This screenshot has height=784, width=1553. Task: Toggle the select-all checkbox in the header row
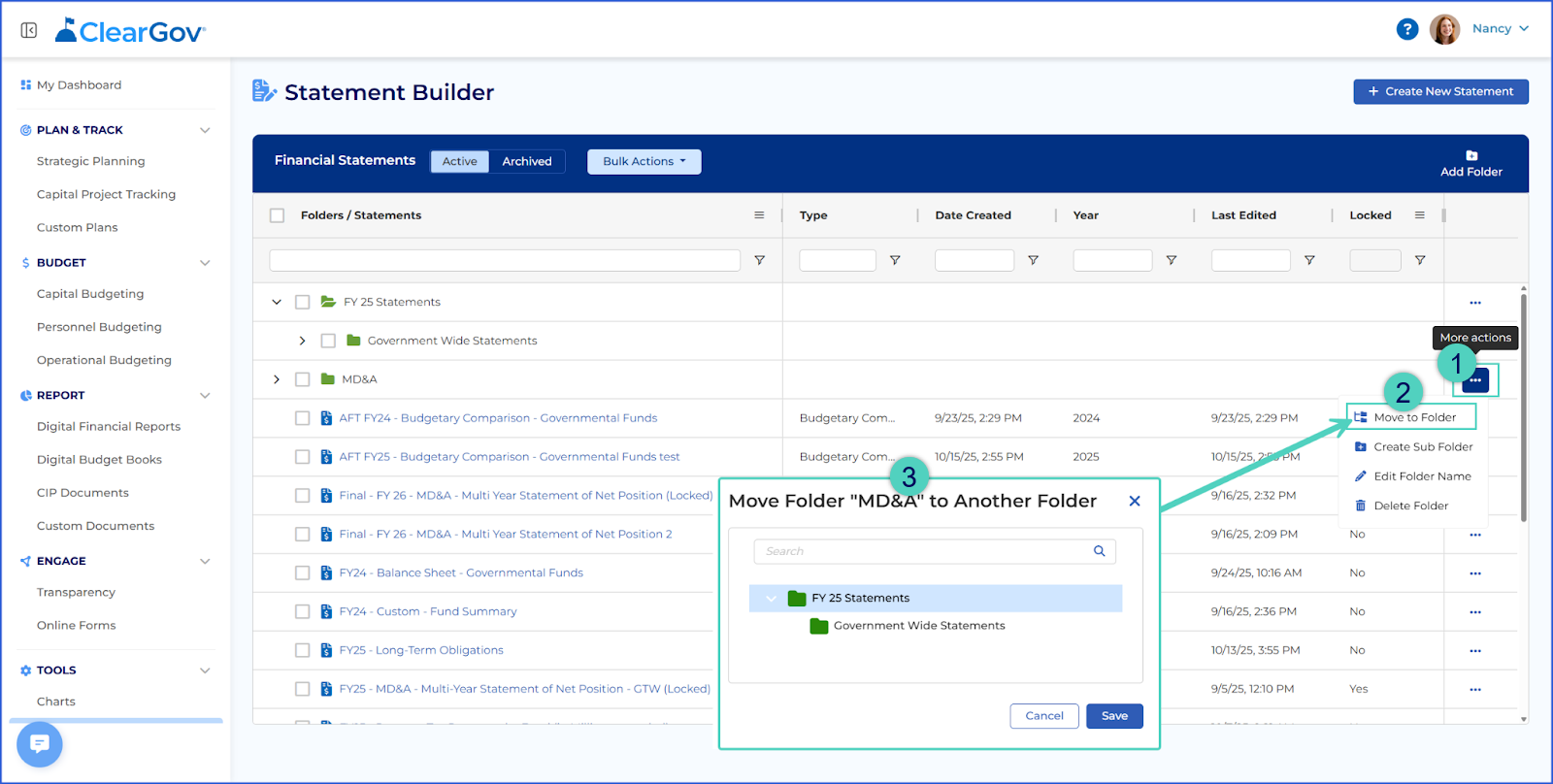pos(278,215)
